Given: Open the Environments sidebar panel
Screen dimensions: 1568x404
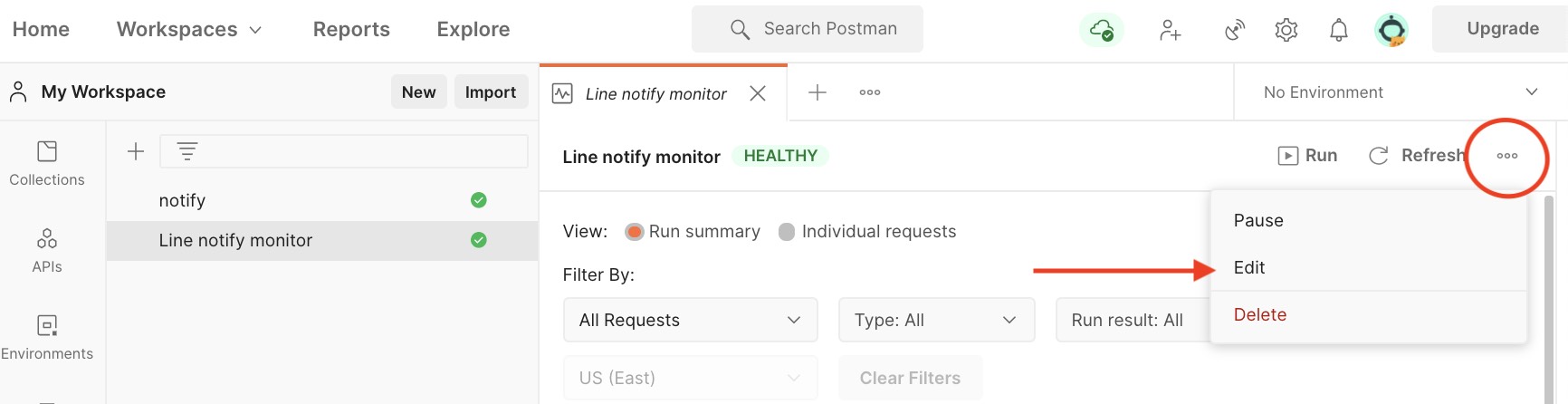Looking at the screenshot, I should click(47, 338).
